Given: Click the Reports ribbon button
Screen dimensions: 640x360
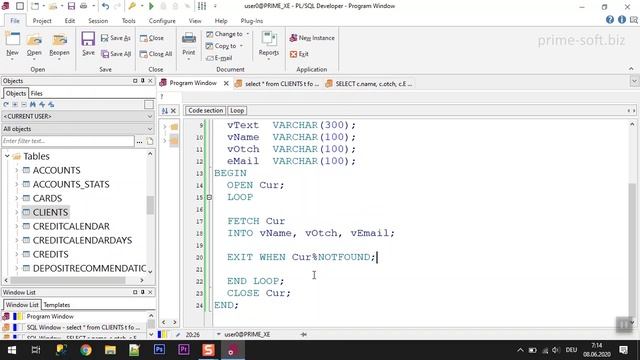Looking at the screenshot, I should tap(269, 46).
